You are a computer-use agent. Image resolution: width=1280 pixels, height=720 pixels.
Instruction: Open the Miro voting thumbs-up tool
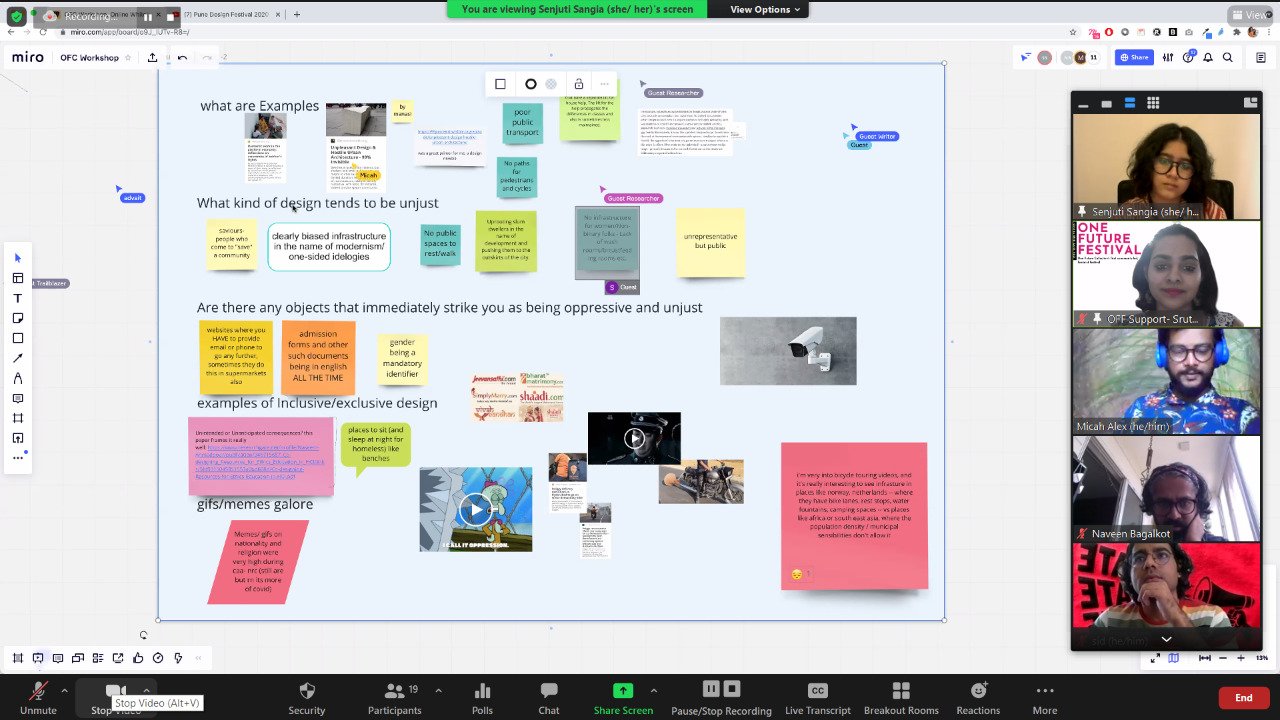(138, 658)
